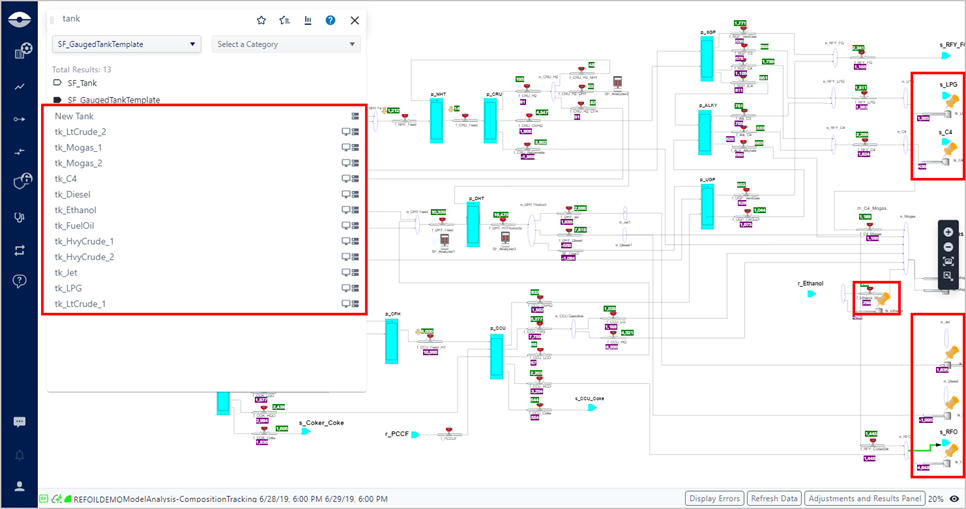Image resolution: width=966 pixels, height=509 pixels.
Task: Click the monitor icon next to tk_Ethanol
Action: (346, 210)
